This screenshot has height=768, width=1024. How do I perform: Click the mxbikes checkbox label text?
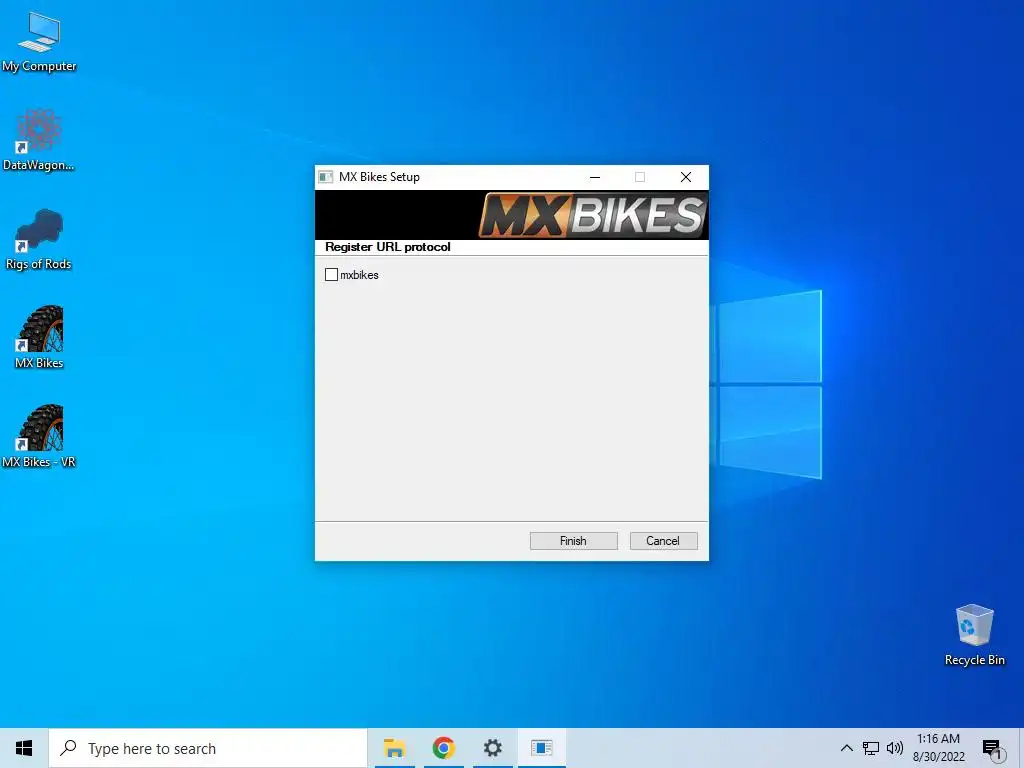coord(359,275)
